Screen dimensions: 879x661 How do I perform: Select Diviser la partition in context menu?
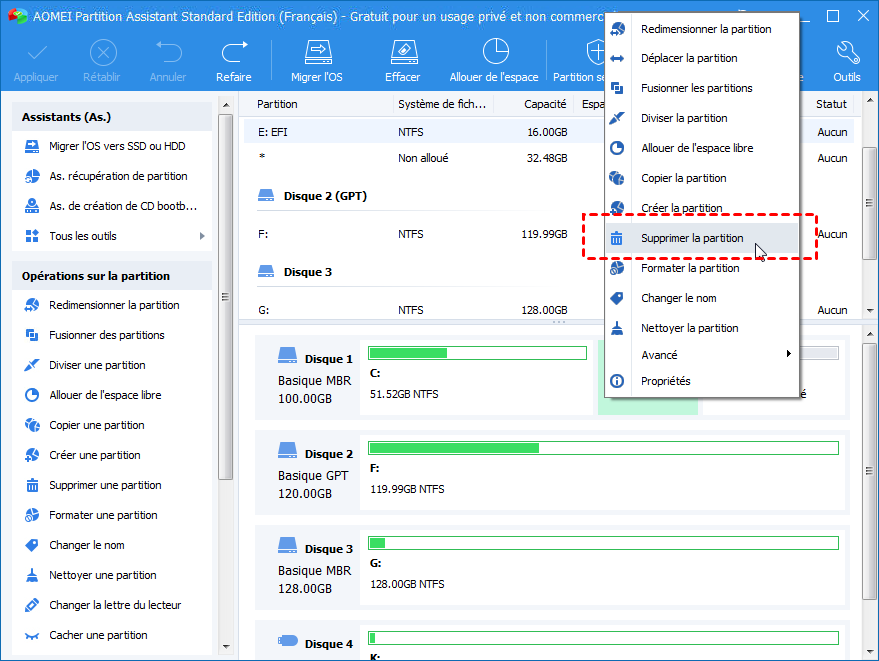tap(702, 118)
